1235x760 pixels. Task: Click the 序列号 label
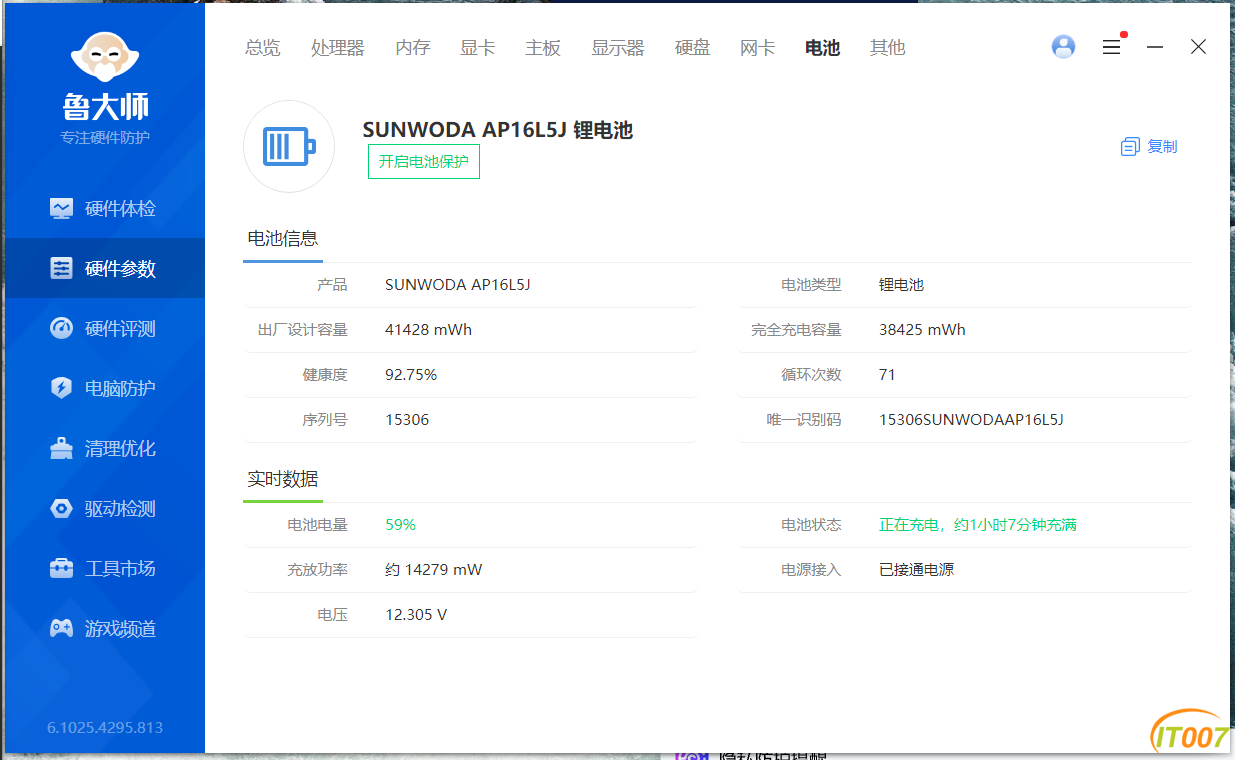click(325, 420)
